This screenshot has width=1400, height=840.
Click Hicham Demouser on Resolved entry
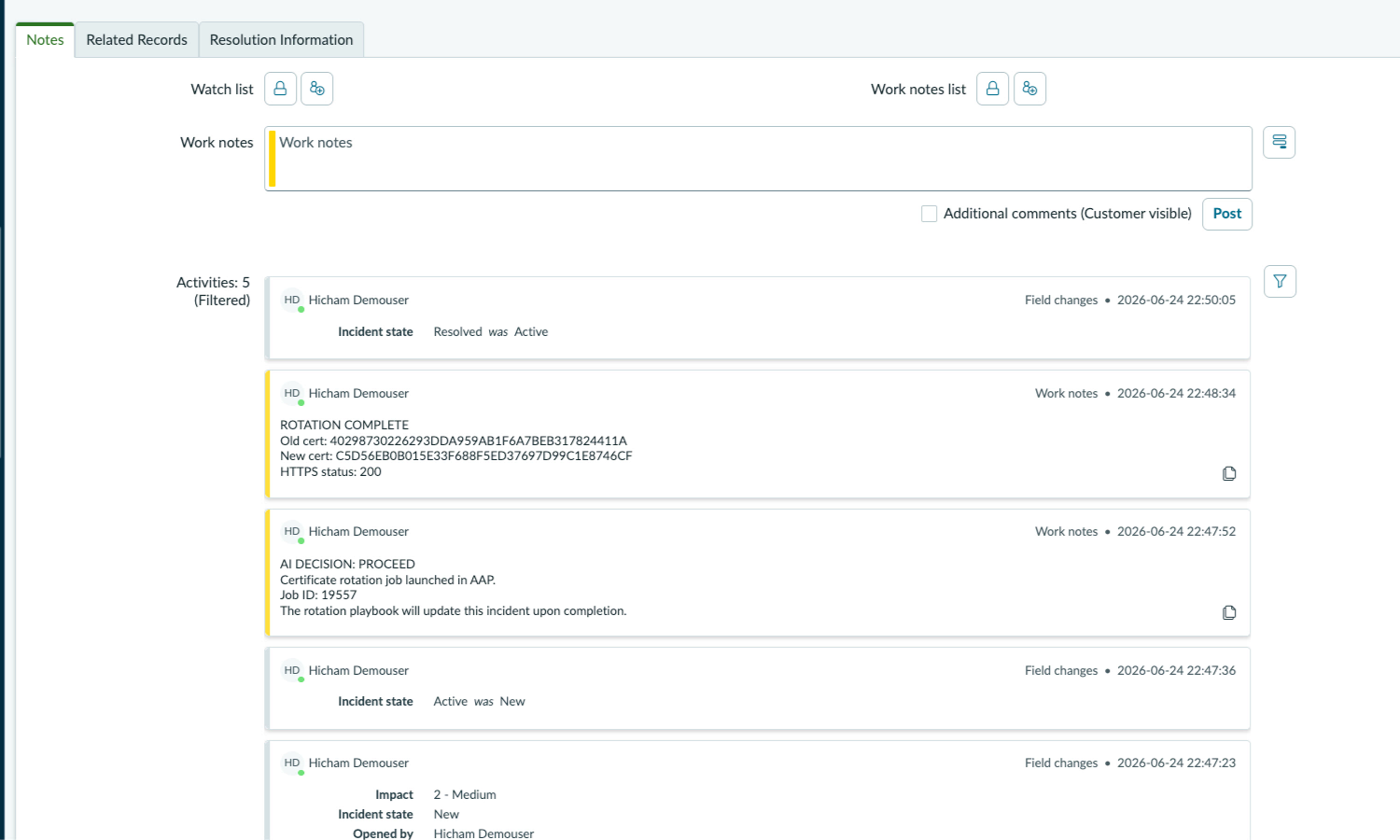coord(358,301)
